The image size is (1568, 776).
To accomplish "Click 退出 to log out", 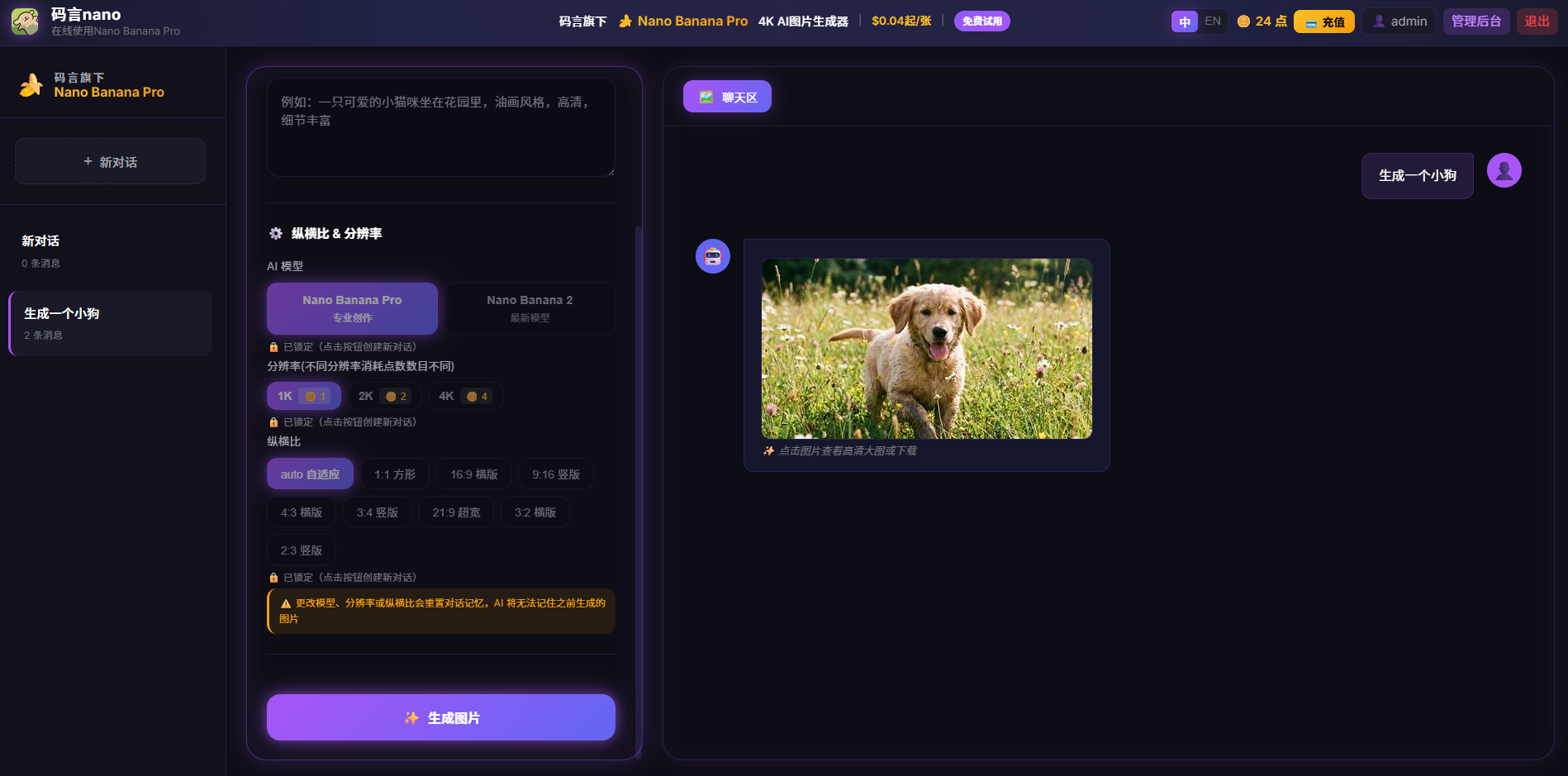I will click(1537, 21).
